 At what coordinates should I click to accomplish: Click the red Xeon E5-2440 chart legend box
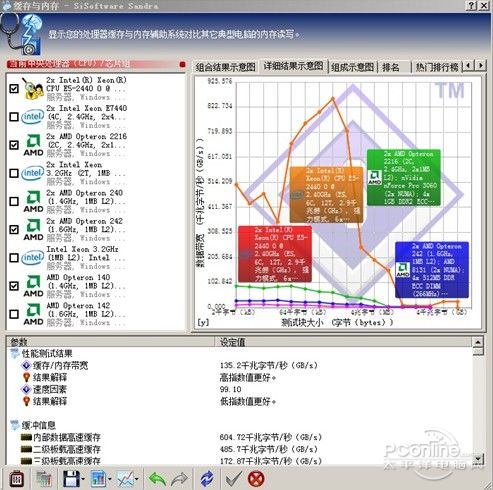click(275, 254)
